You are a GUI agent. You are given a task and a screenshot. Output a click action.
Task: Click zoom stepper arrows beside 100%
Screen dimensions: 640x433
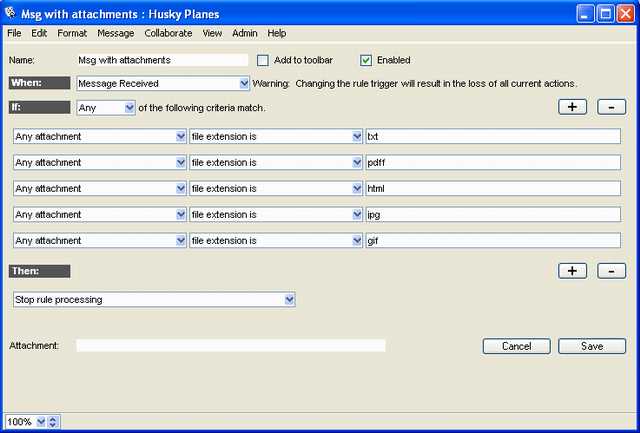54,422
